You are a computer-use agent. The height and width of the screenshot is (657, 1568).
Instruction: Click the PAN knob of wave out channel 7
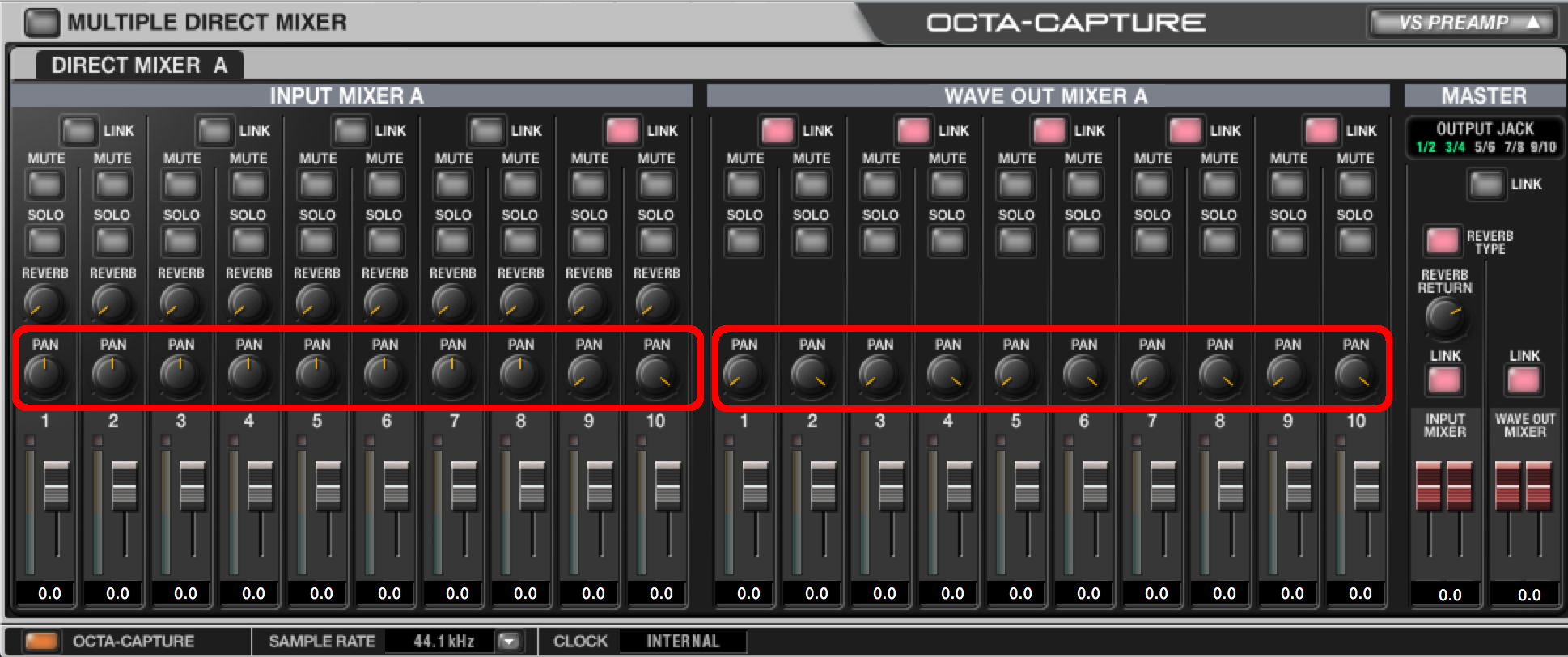click(1151, 375)
